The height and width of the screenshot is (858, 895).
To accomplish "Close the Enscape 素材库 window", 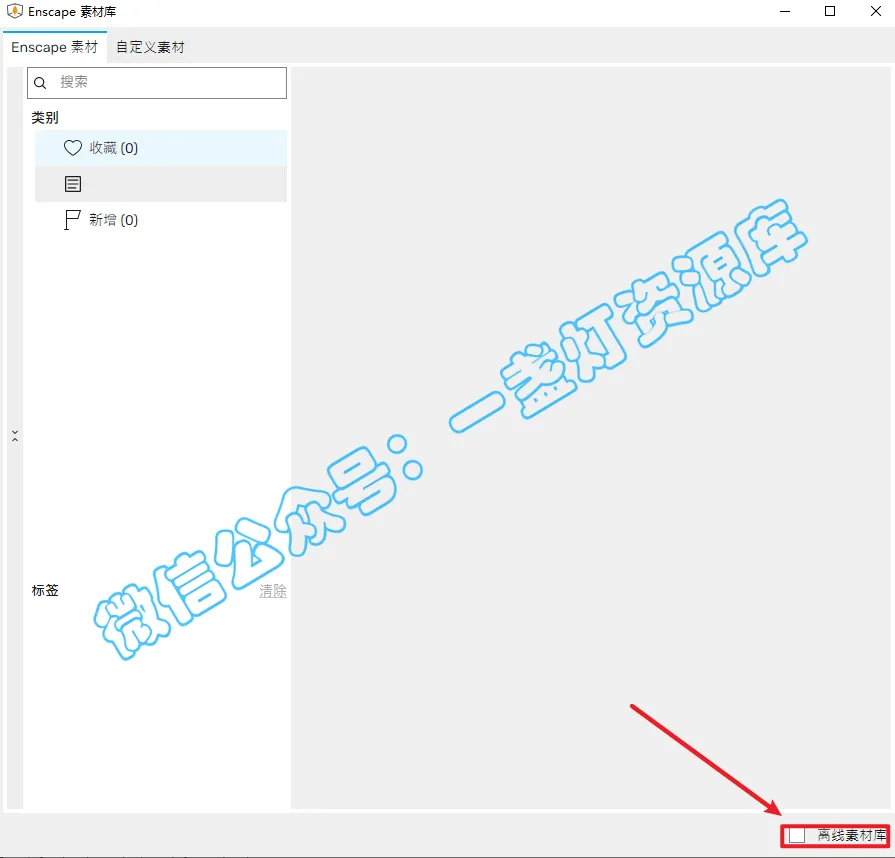I will pos(876,11).
